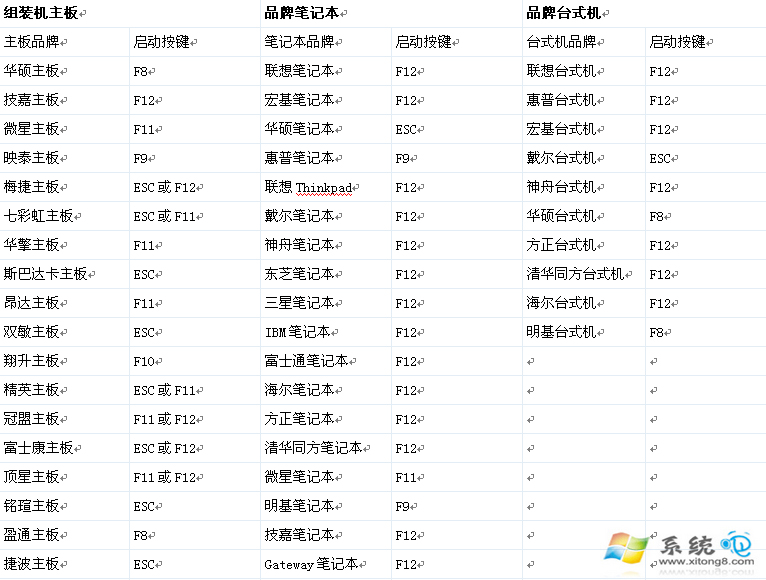Select ESC 或 F11 for 七彩虹主板
Image resolution: width=766 pixels, height=580 pixels.
(x=165, y=216)
